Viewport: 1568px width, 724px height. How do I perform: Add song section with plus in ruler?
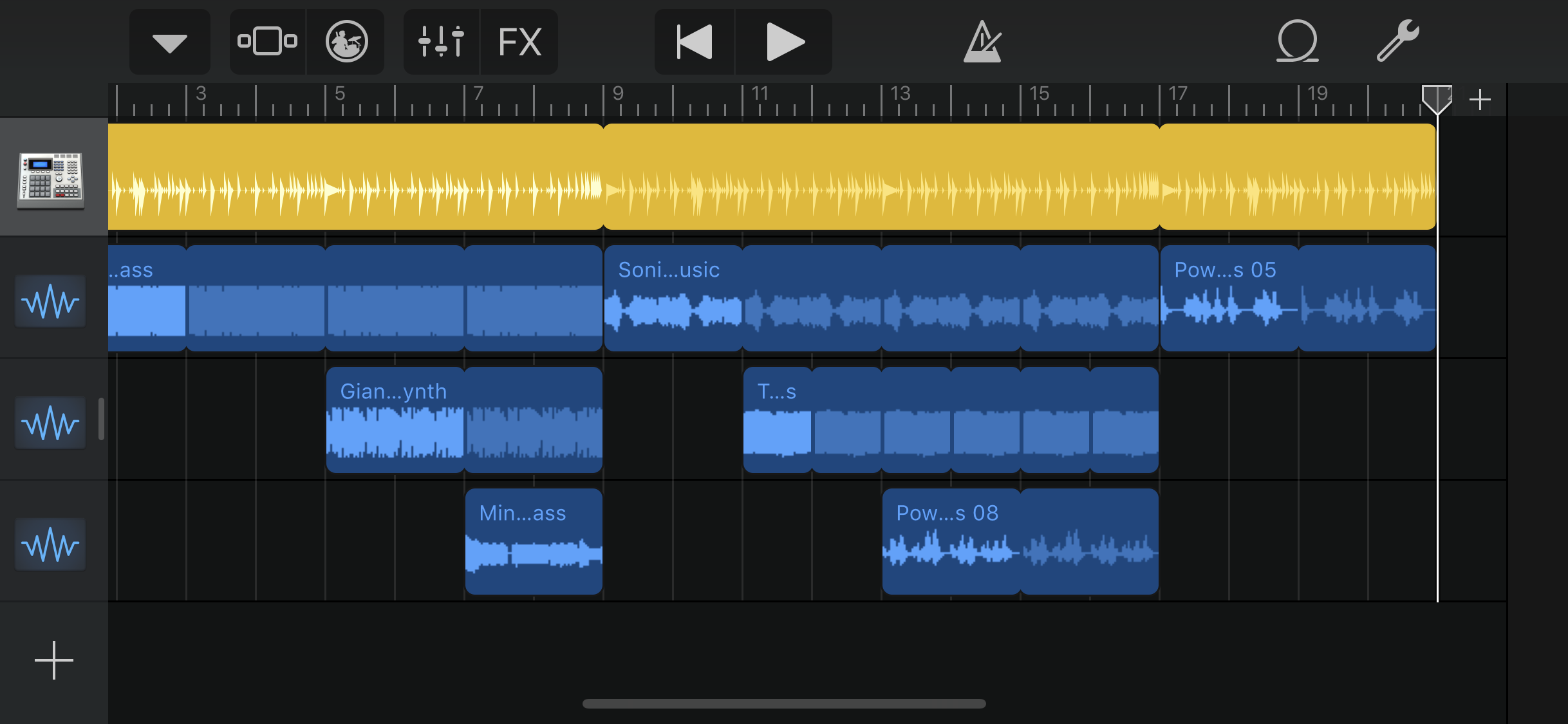pyautogui.click(x=1480, y=100)
